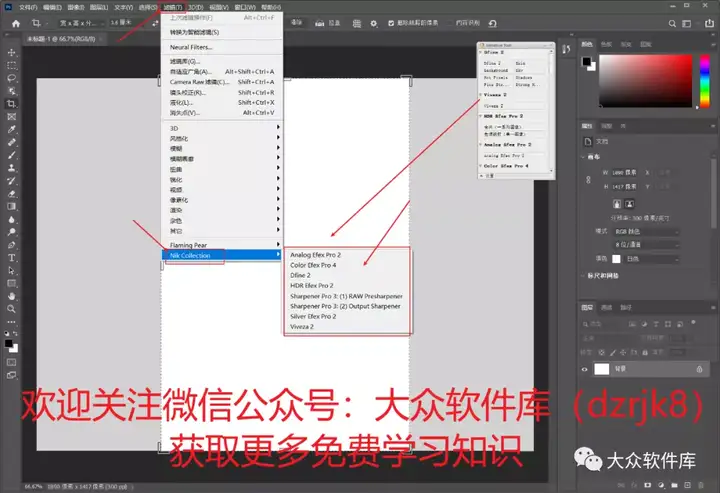Viewport: 720px width, 493px height.
Task: Click the reset crop arrow icon
Action: [x=492, y=23]
